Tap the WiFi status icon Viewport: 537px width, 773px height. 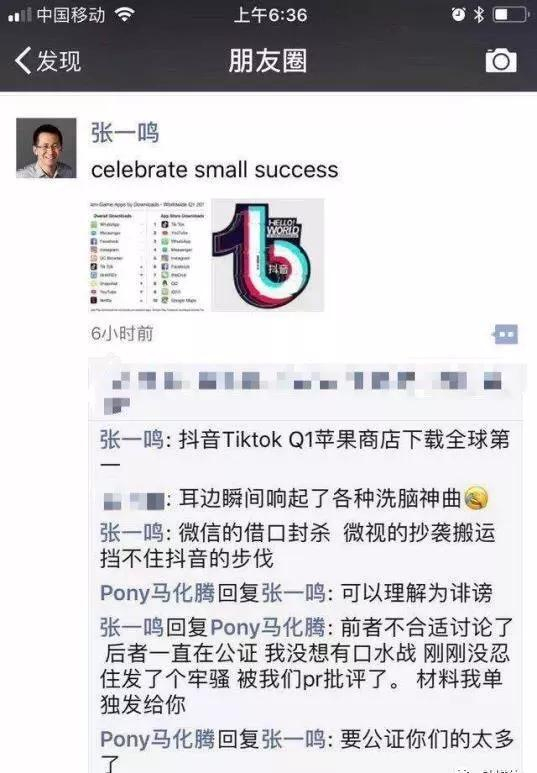124,14
